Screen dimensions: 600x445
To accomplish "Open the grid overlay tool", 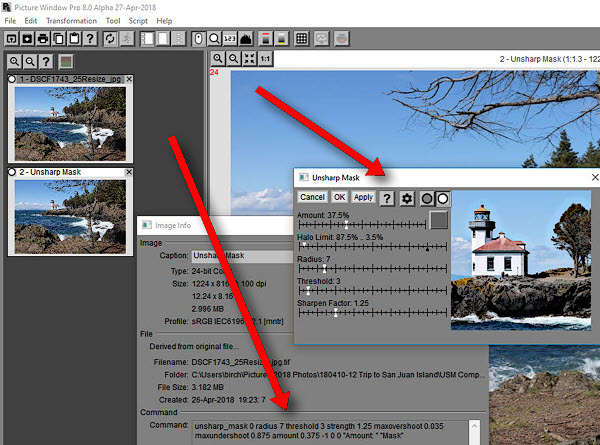I will [x=301, y=39].
